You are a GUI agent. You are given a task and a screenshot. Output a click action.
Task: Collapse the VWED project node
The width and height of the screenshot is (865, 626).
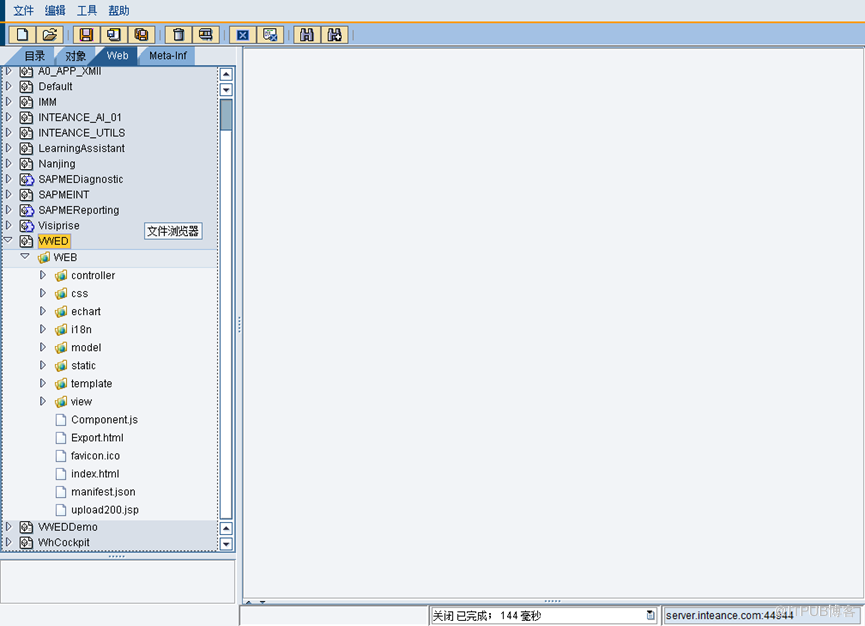[x=9, y=241]
